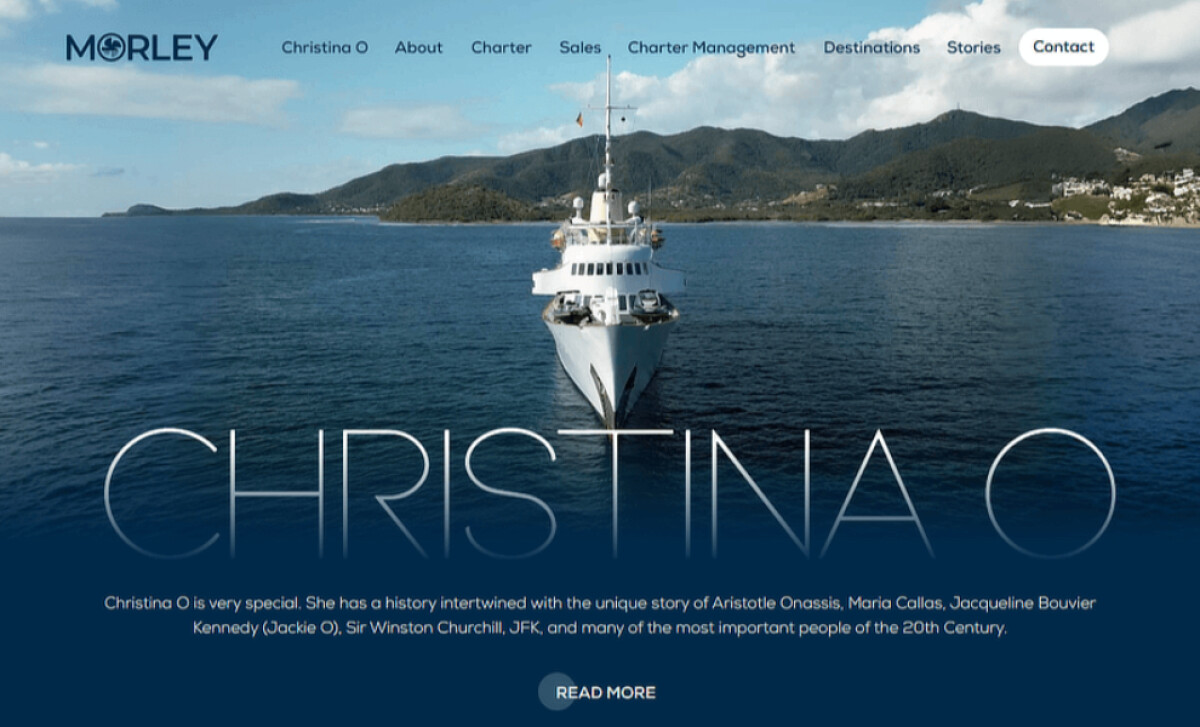
Task: Open the Christina O menu item
Action: [324, 47]
